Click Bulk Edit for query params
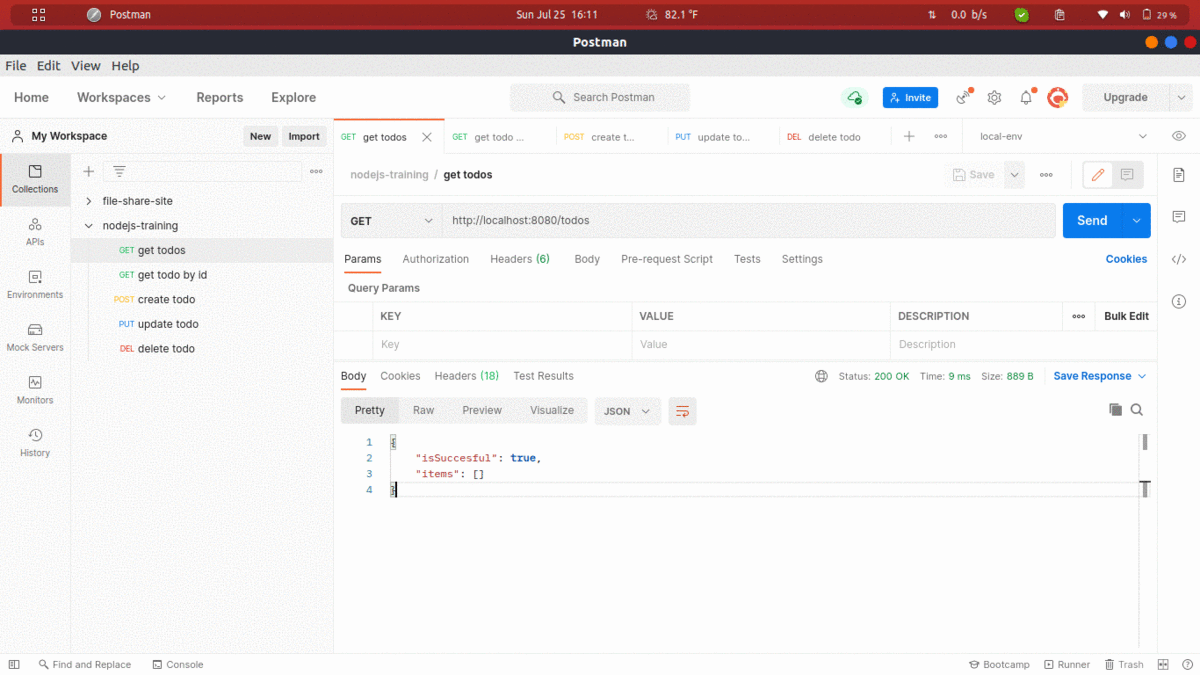The image size is (1200, 675). 1126,316
